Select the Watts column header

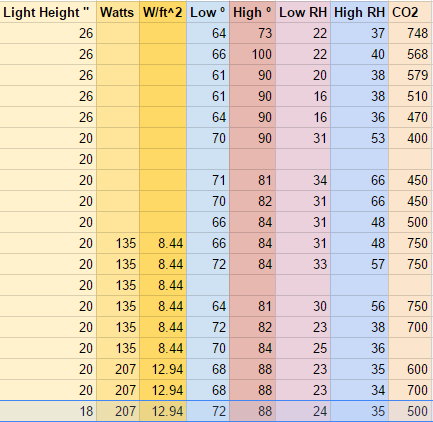tap(118, 12)
